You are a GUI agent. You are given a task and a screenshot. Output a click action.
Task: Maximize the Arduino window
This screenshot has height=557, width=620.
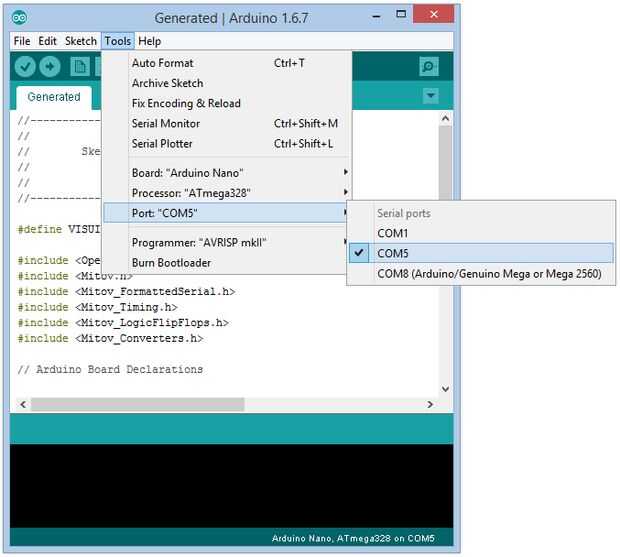(x=401, y=15)
